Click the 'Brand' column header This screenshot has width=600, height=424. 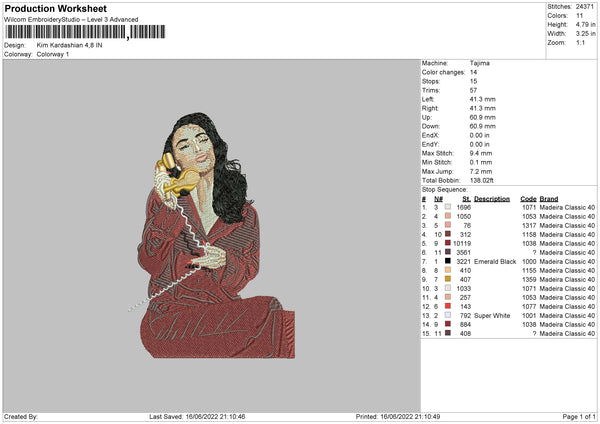pos(549,199)
